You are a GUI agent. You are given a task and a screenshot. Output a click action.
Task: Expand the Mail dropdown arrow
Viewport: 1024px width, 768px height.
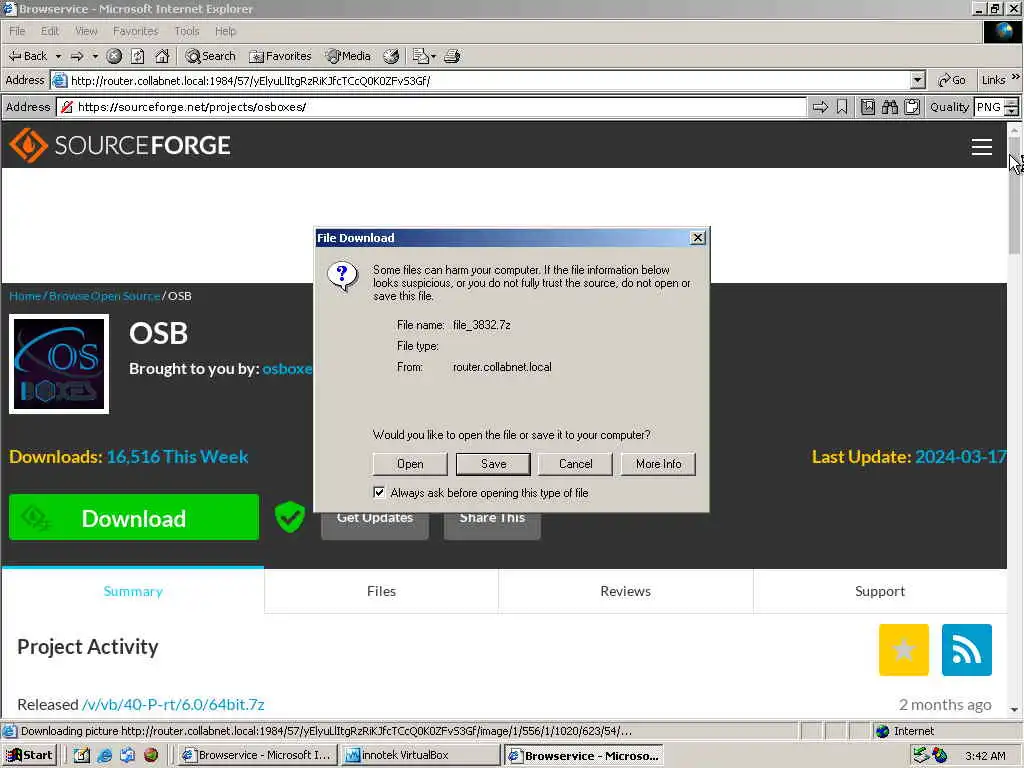tap(433, 56)
